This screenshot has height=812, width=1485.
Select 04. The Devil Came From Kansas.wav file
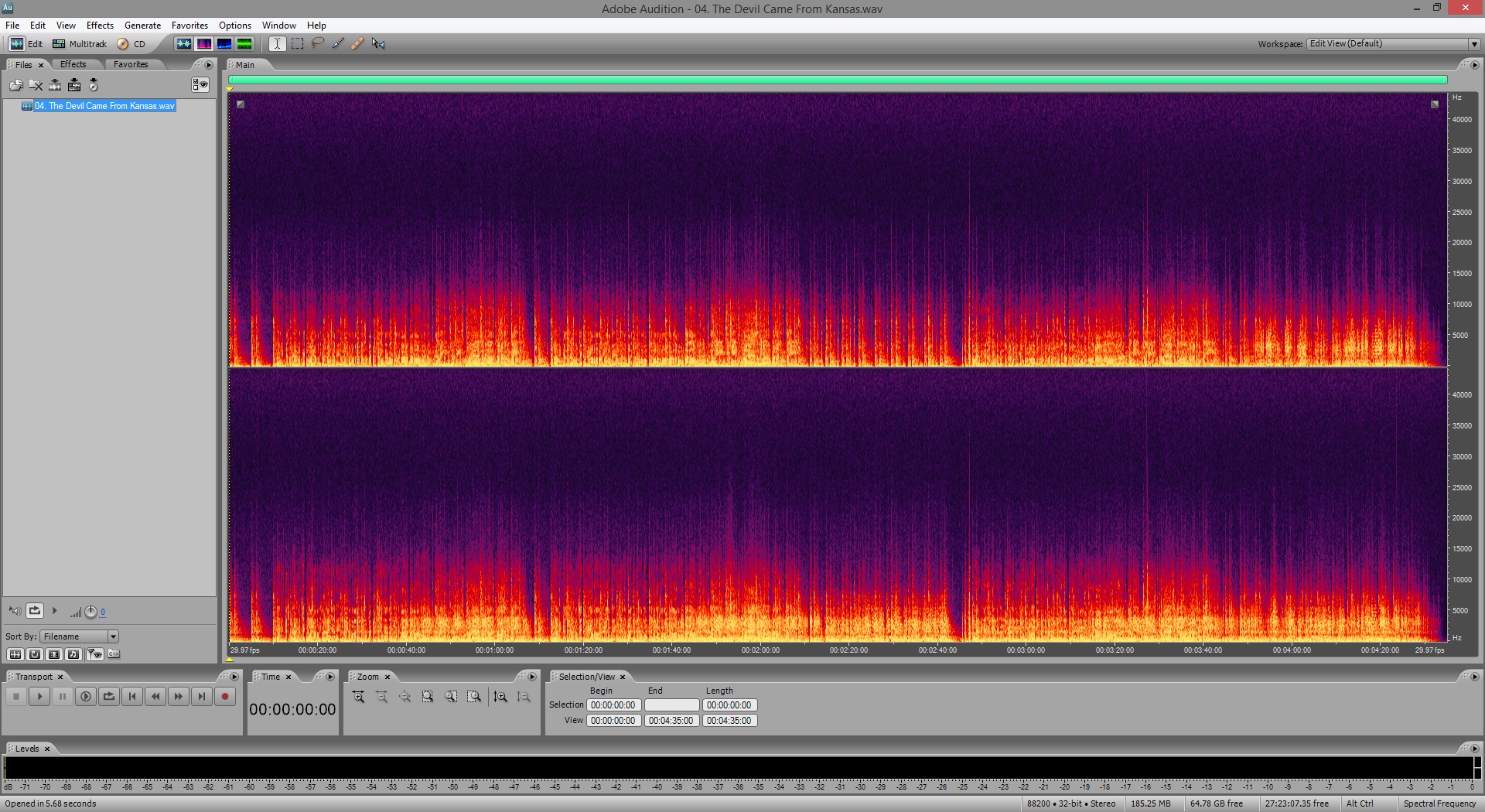coord(104,106)
